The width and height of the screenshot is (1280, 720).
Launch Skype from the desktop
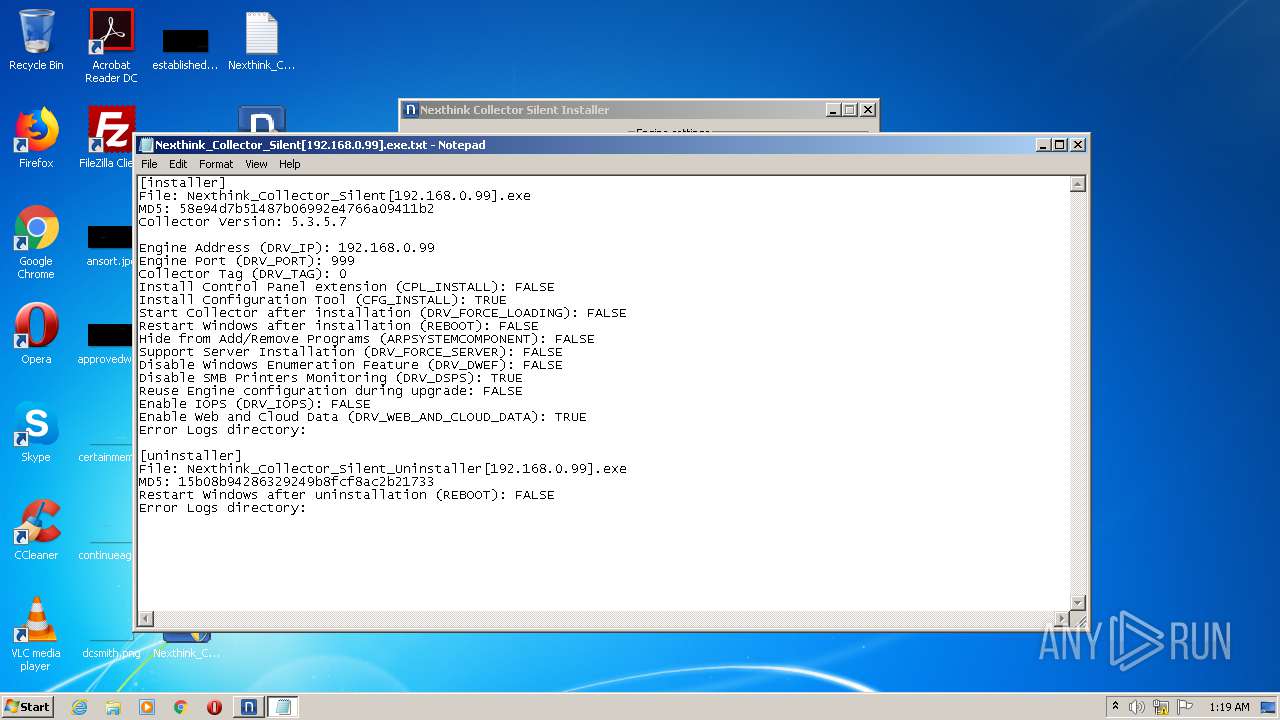coord(36,431)
